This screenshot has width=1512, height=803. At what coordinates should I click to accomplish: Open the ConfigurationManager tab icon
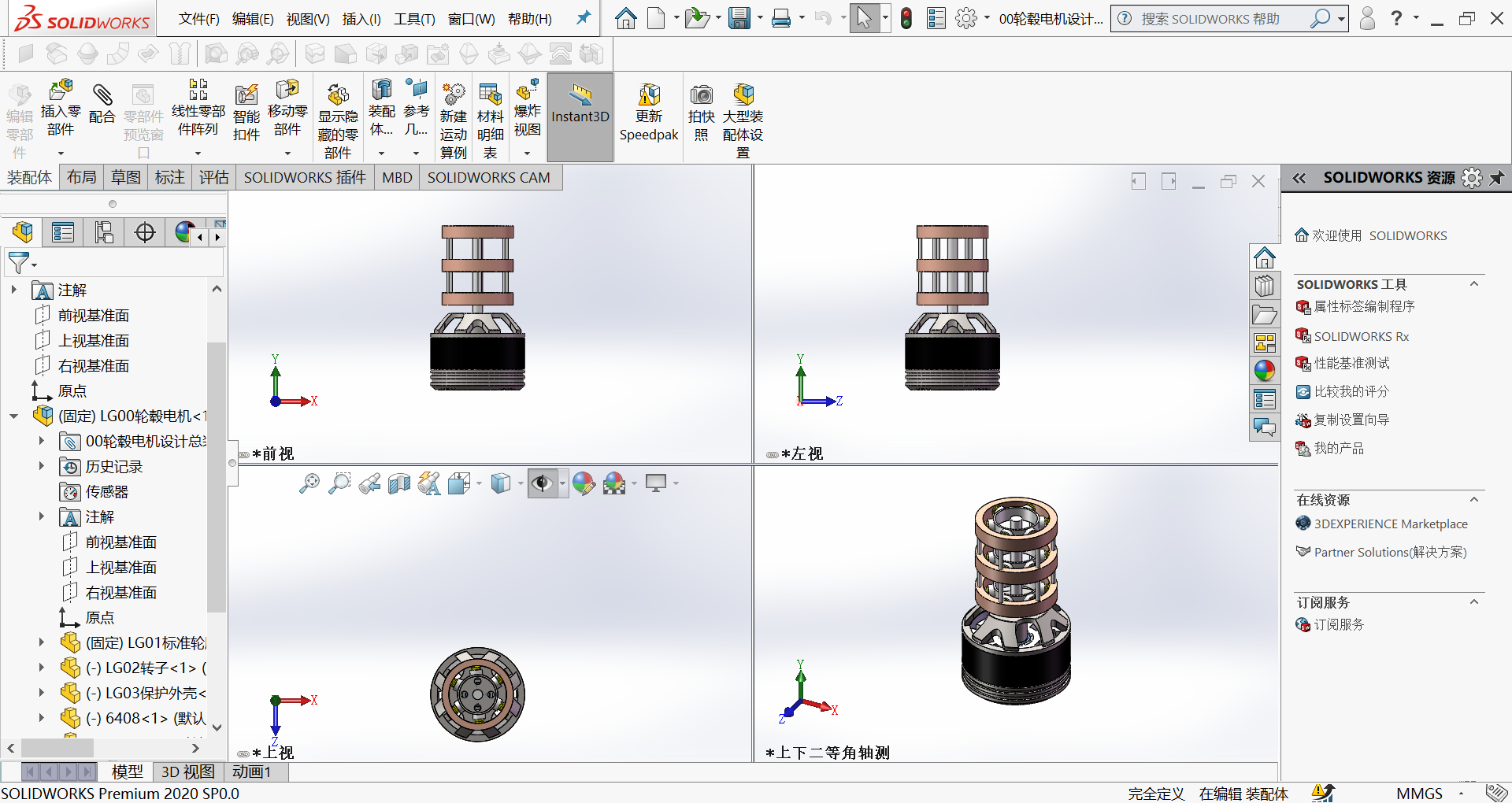(x=104, y=232)
